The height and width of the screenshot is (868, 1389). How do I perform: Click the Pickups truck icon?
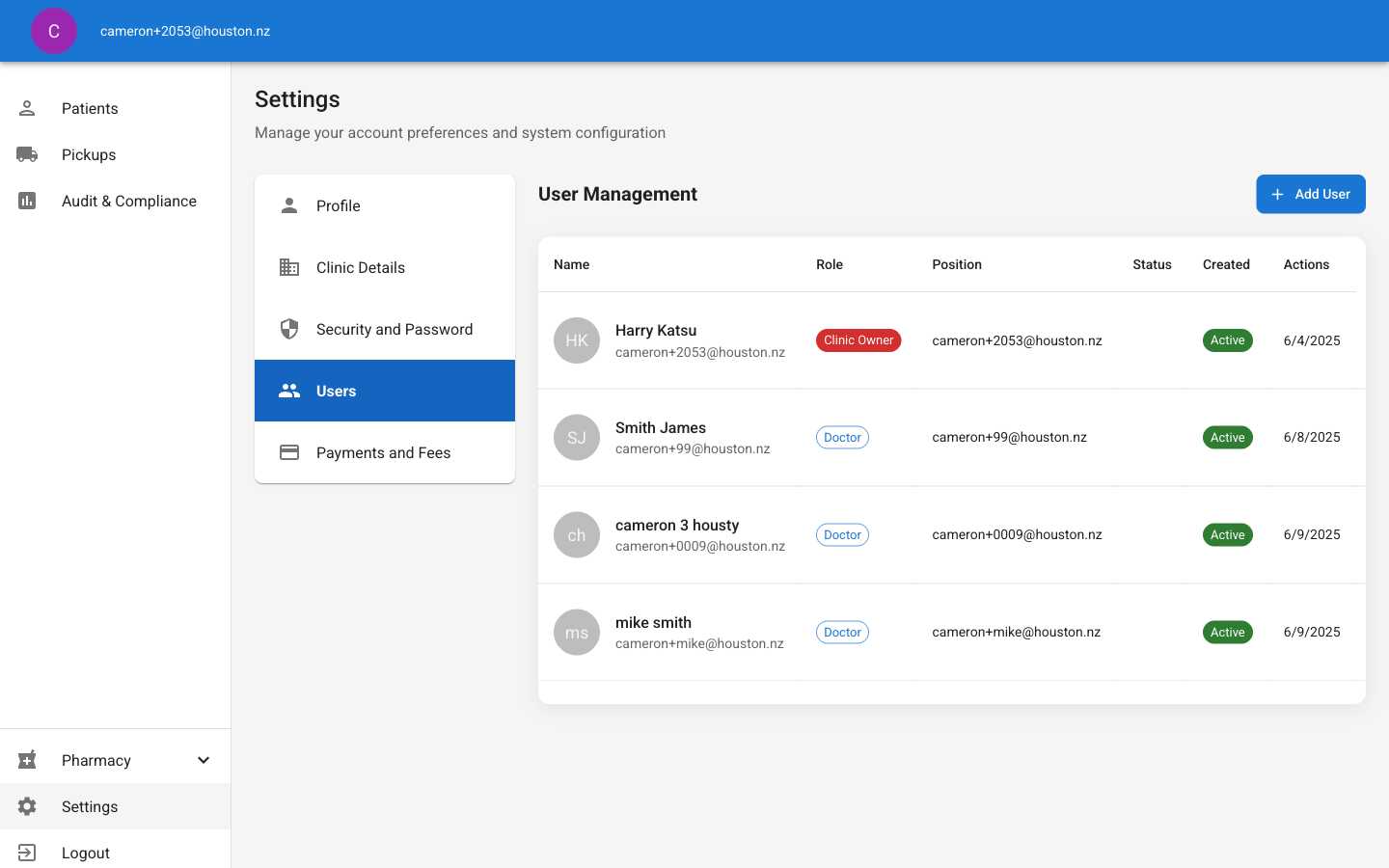click(x=27, y=154)
